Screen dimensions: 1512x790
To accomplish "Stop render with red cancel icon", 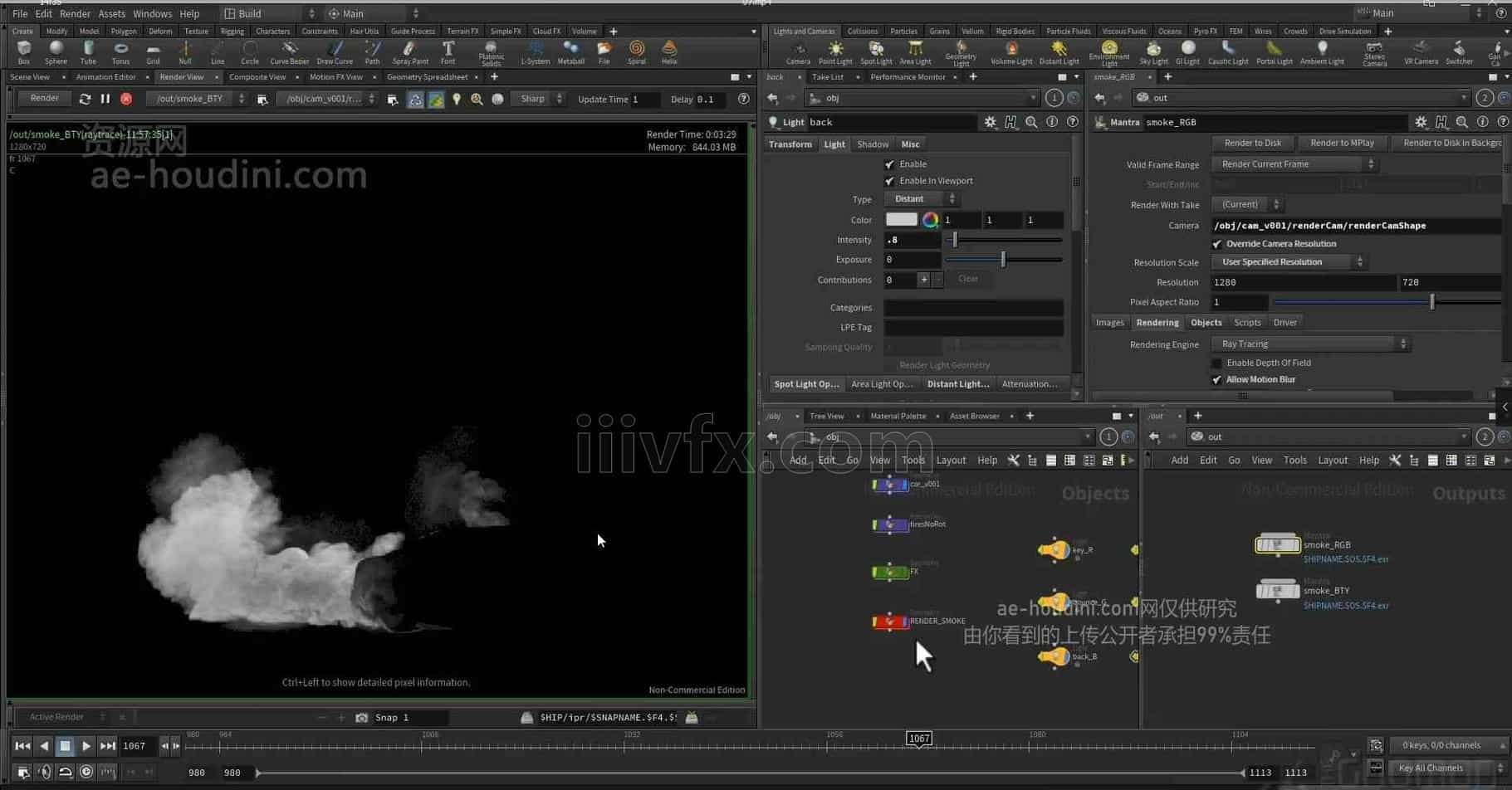I will click(126, 99).
